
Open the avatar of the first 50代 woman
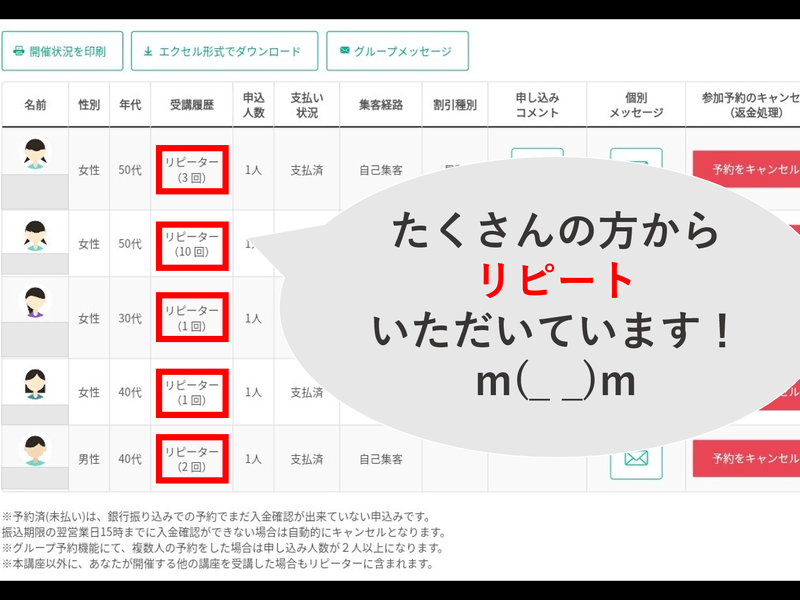click(x=35, y=155)
